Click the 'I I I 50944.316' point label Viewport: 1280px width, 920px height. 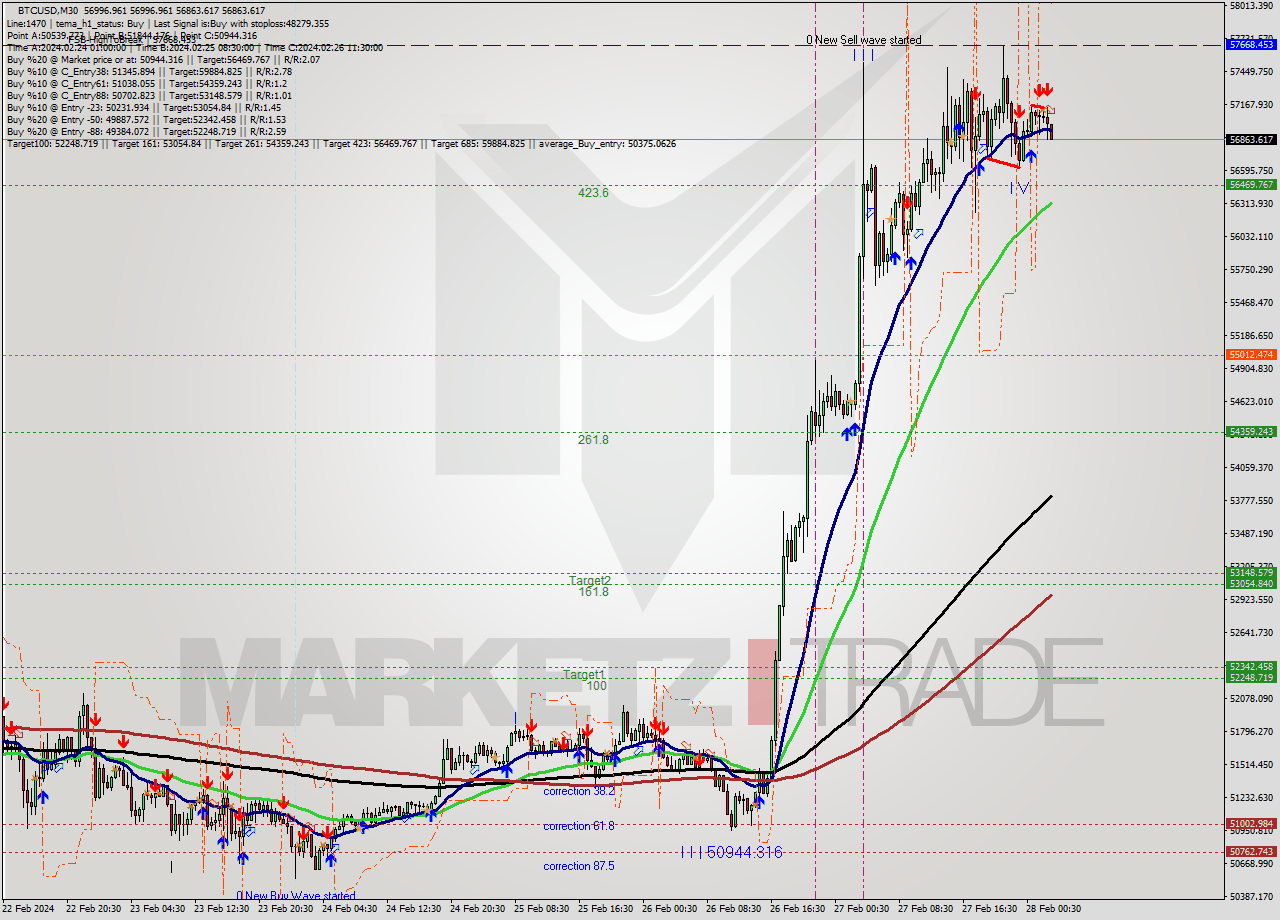[x=731, y=852]
